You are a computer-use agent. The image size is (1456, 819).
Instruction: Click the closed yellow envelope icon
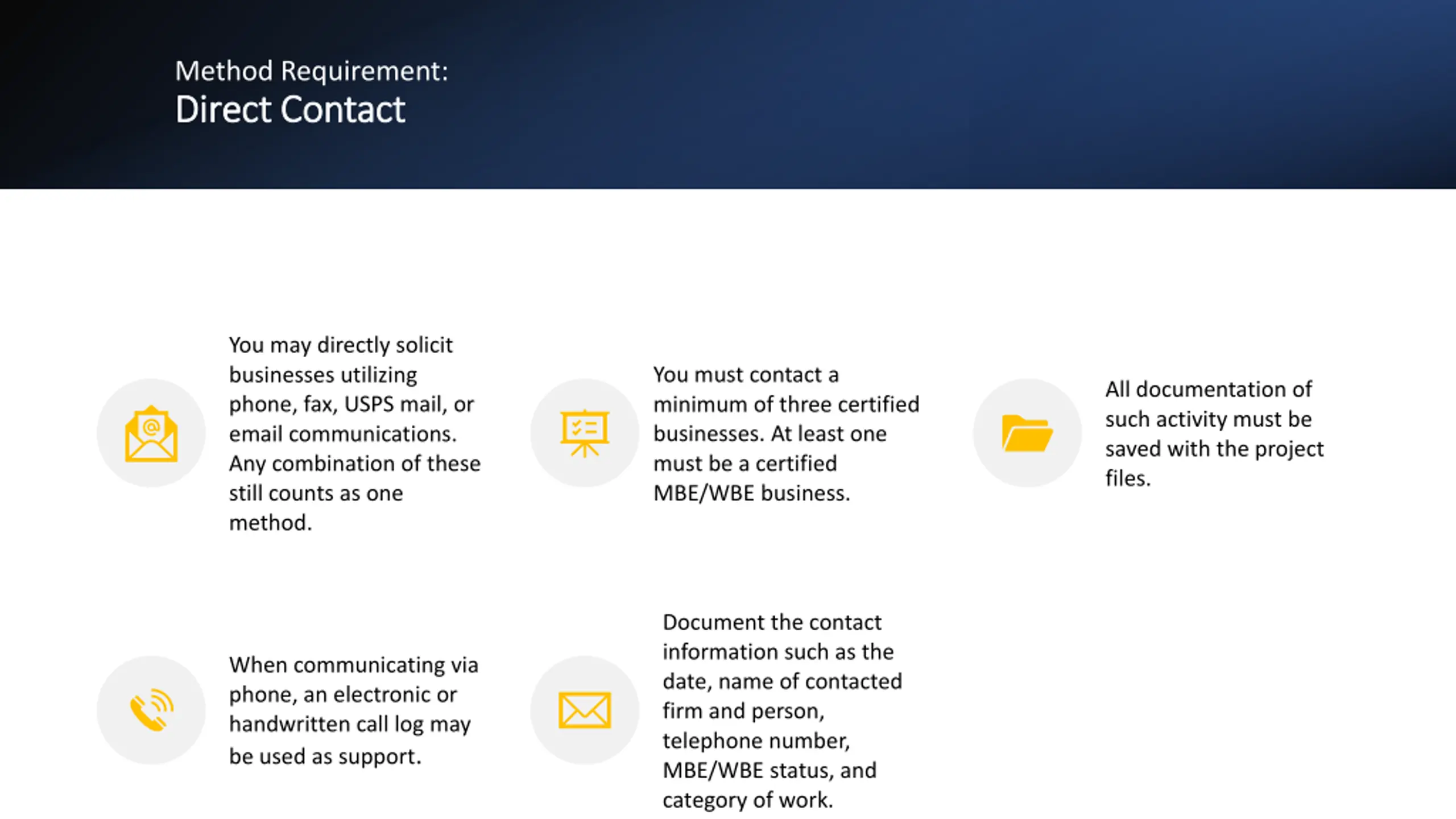[x=585, y=710]
